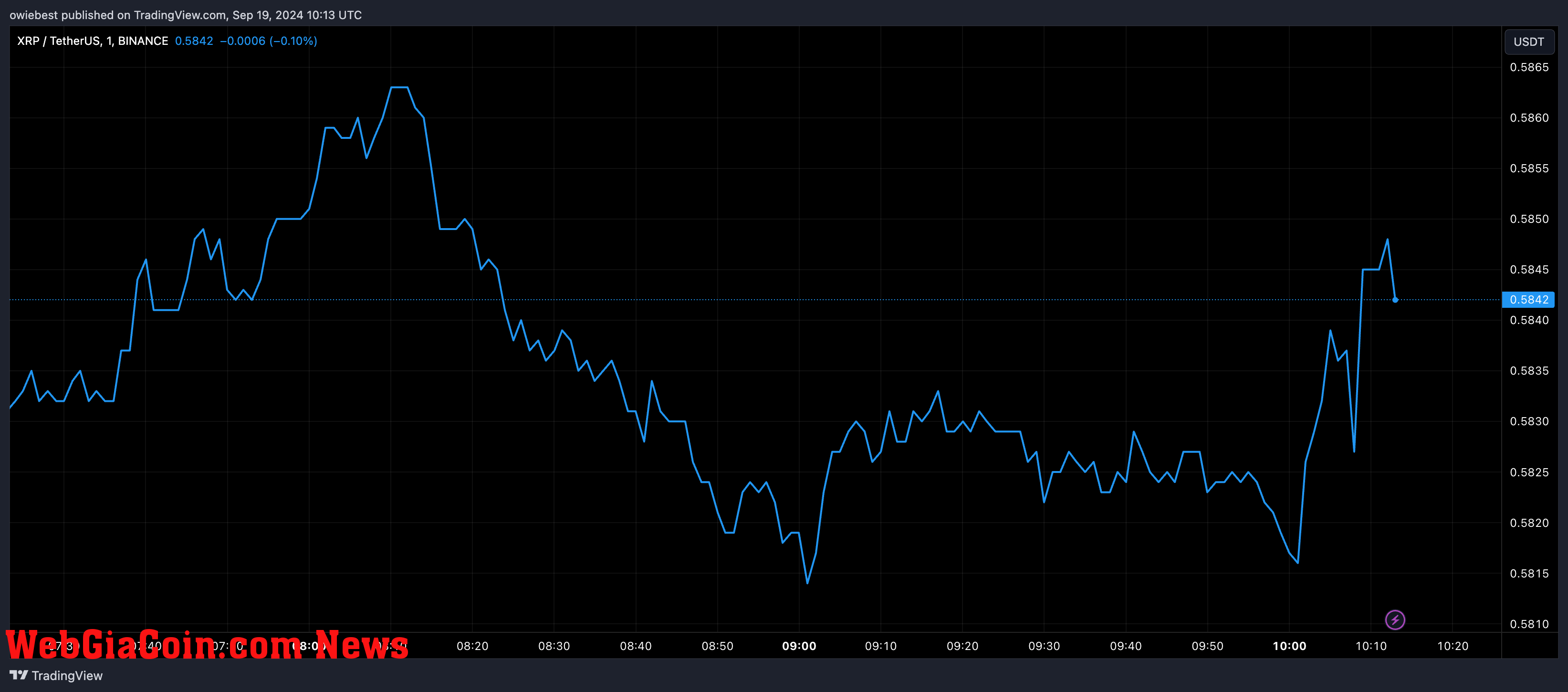
Task: Click the current price label 0.5842
Action: [1528, 299]
